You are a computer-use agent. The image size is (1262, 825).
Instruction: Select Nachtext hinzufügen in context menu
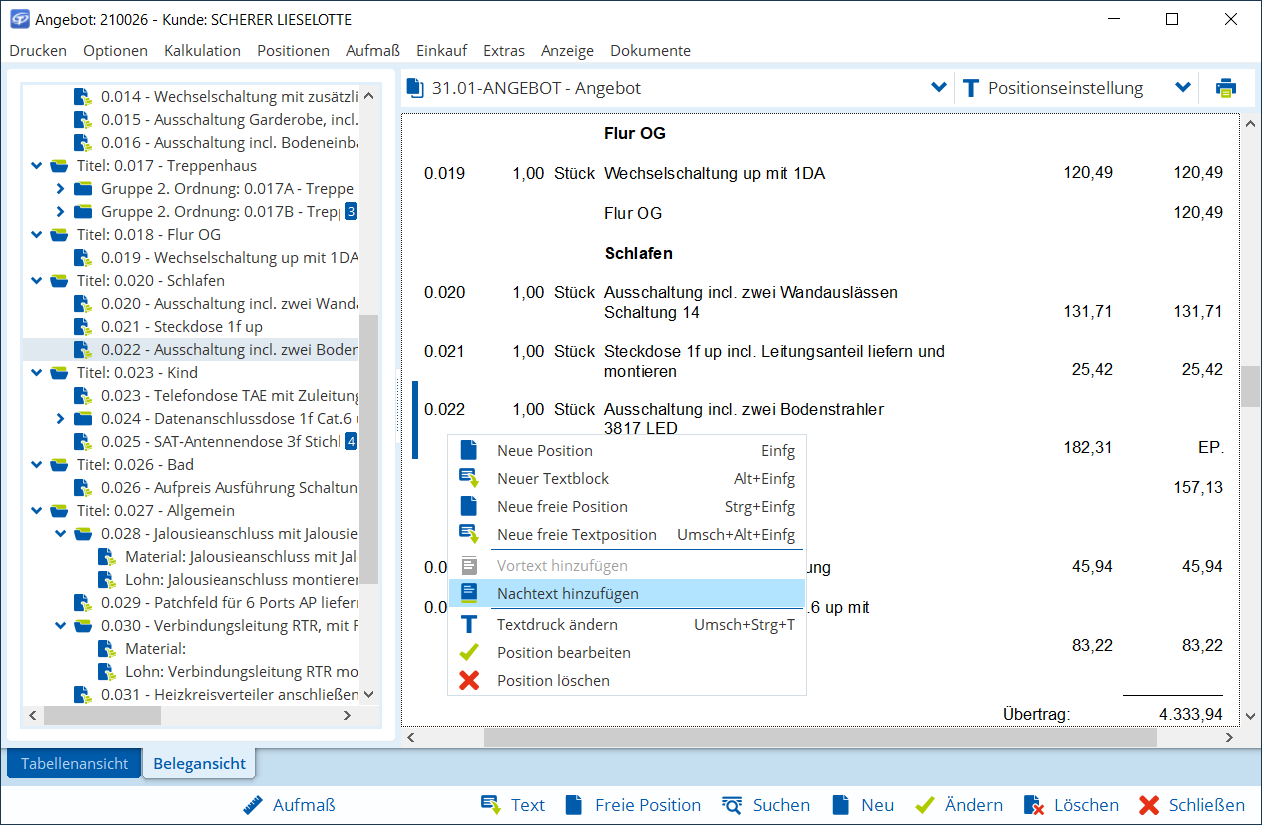click(x=567, y=593)
